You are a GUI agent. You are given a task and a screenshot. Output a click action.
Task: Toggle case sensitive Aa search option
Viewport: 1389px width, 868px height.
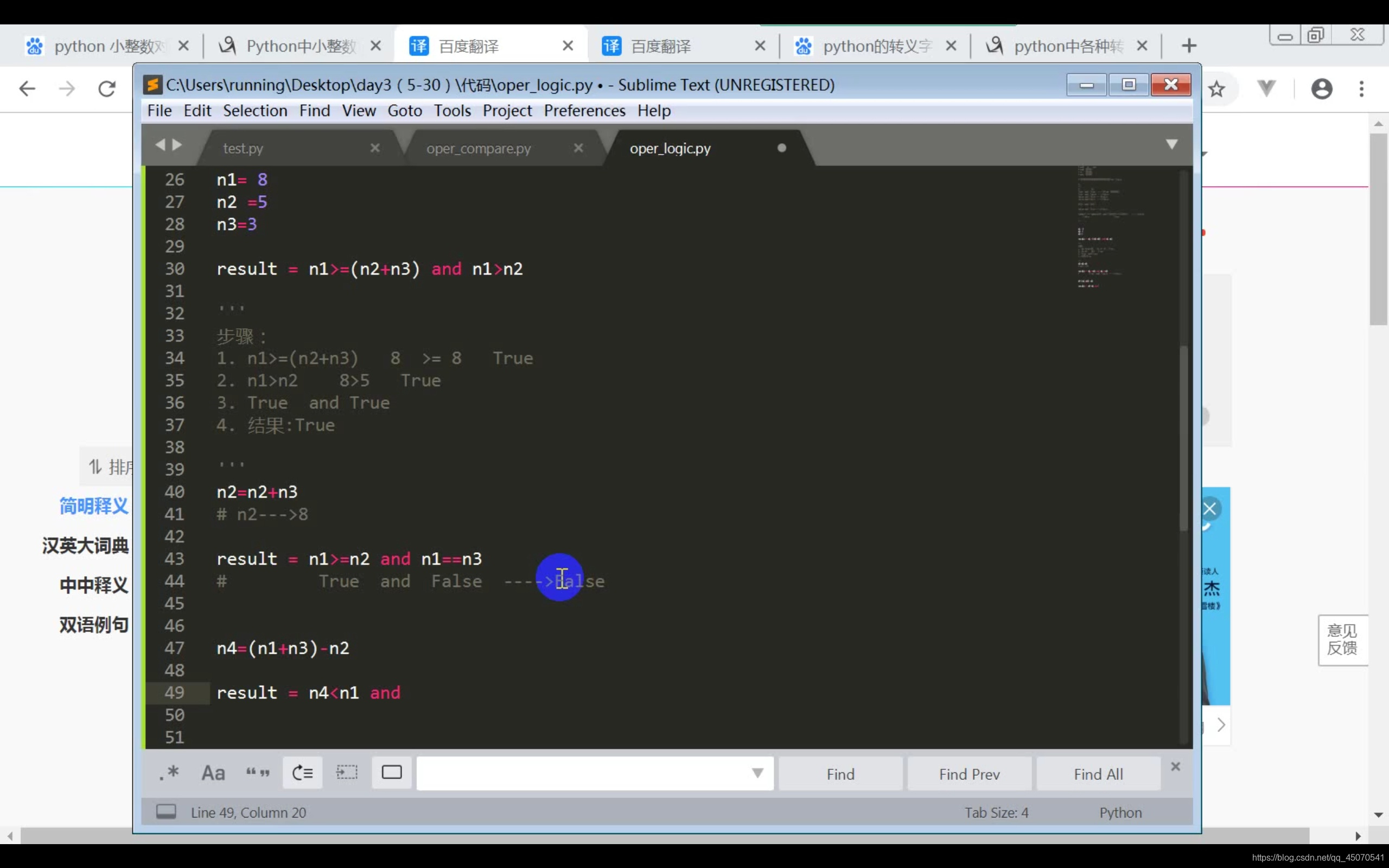click(x=213, y=773)
